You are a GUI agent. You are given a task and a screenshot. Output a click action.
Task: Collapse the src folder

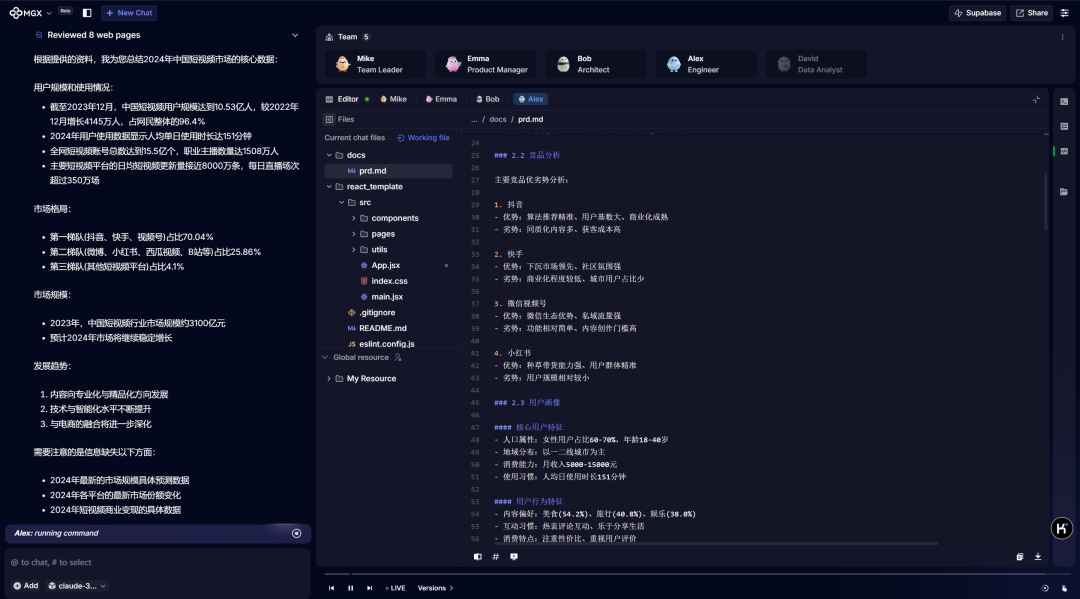342,202
